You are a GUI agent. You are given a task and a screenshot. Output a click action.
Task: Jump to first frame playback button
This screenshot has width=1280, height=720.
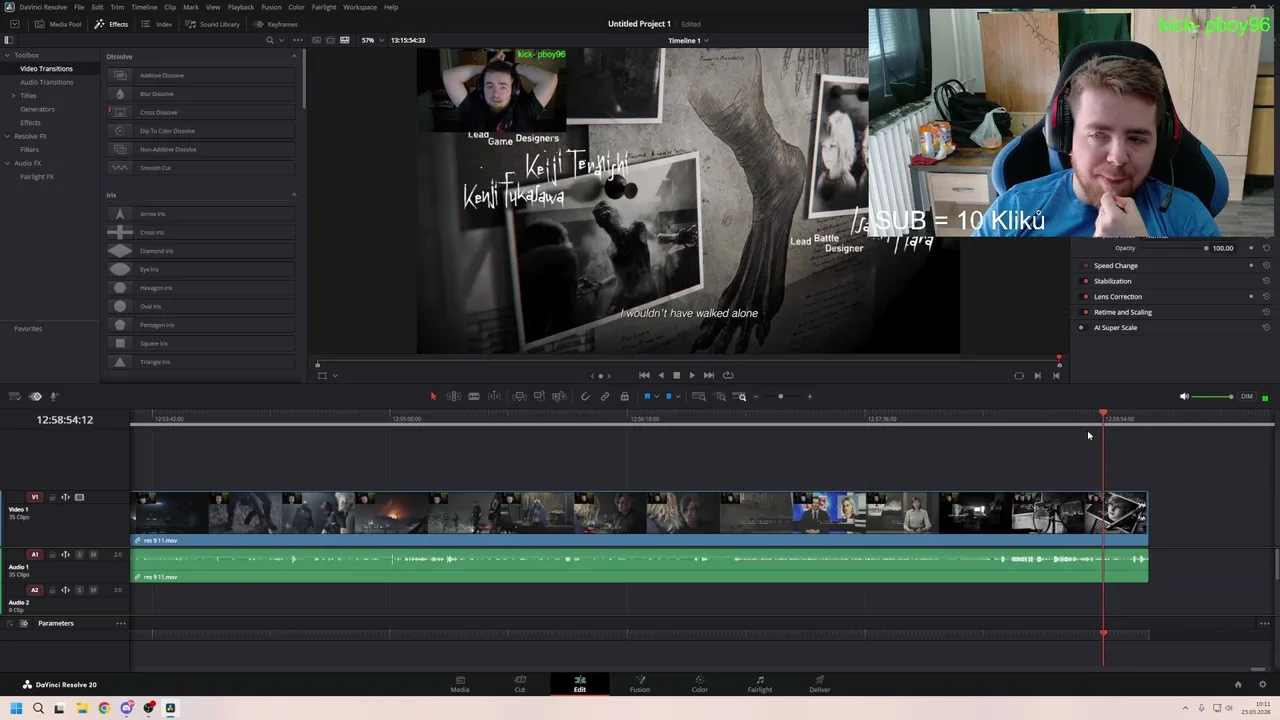tap(644, 376)
